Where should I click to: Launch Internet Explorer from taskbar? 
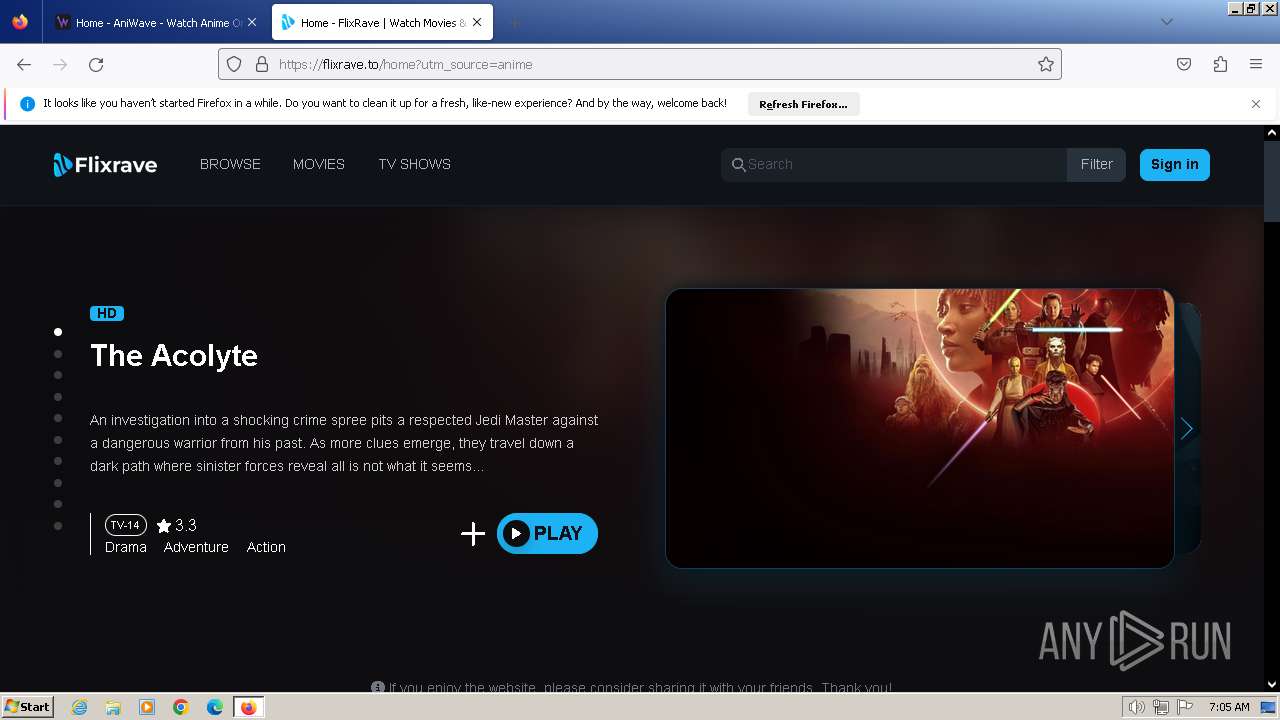80,707
